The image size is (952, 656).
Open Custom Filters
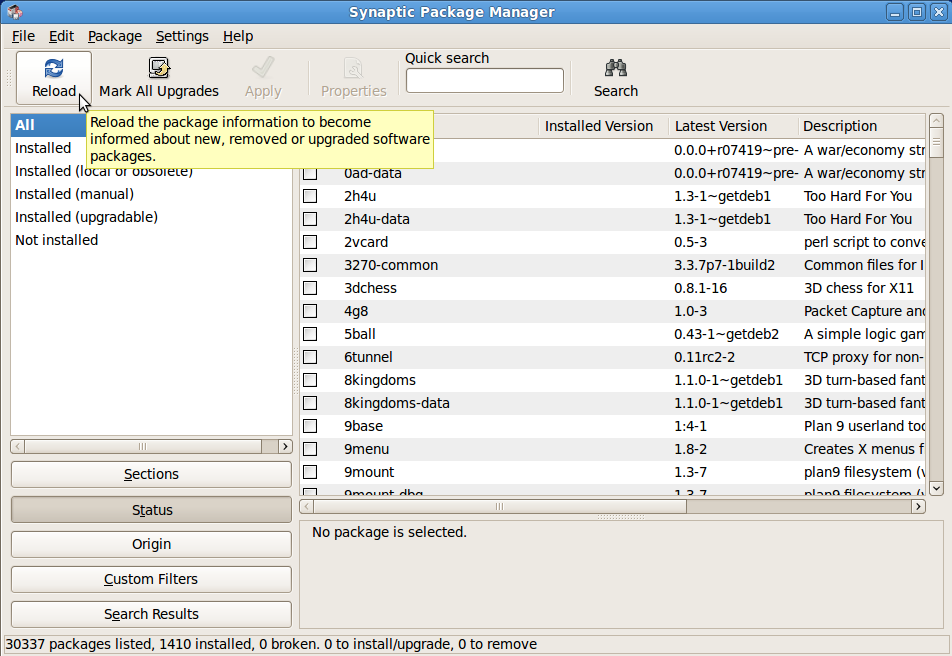click(x=150, y=579)
